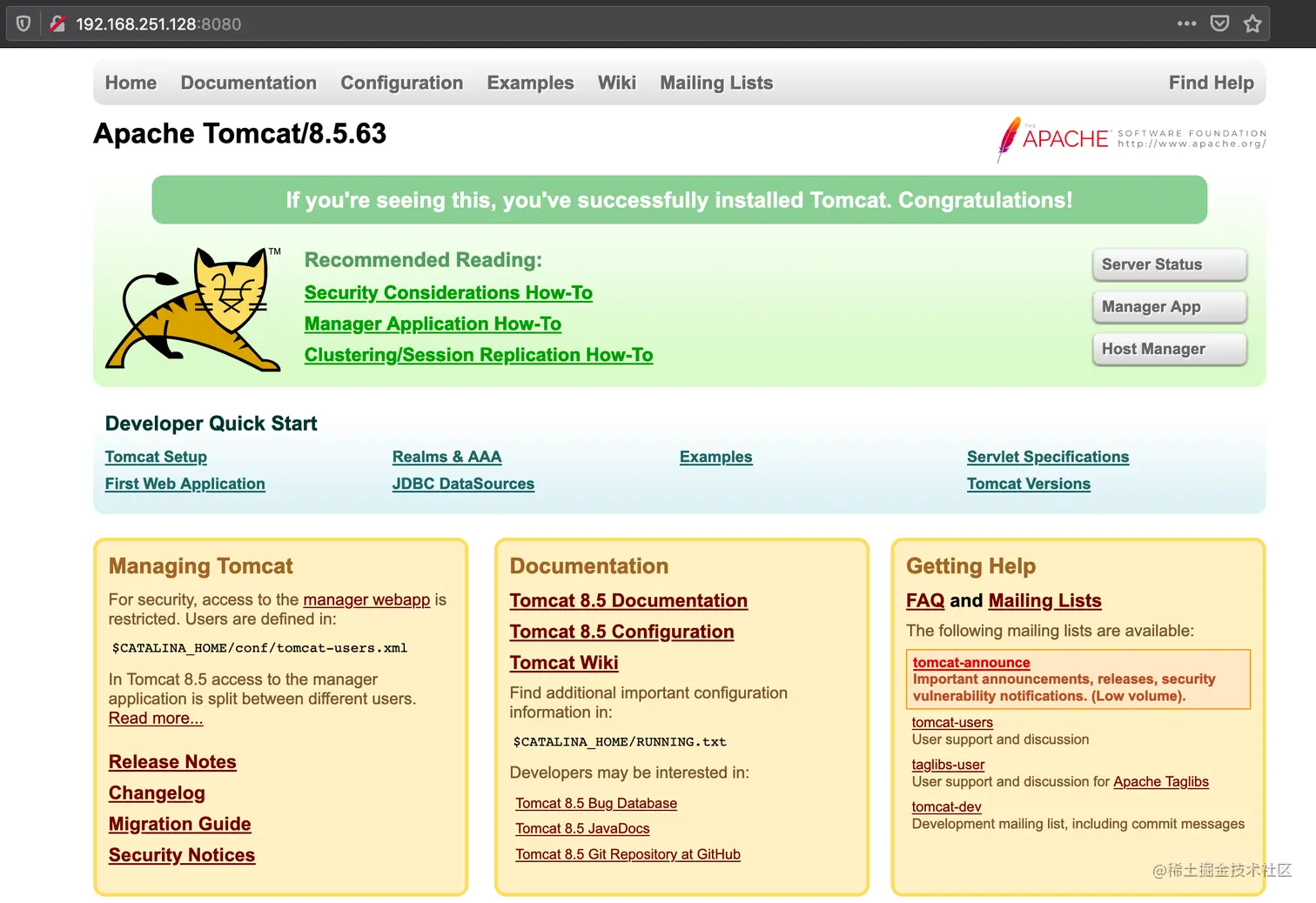Open Tomcat 8.5 Bug Database link
1316x903 pixels.
pos(596,804)
